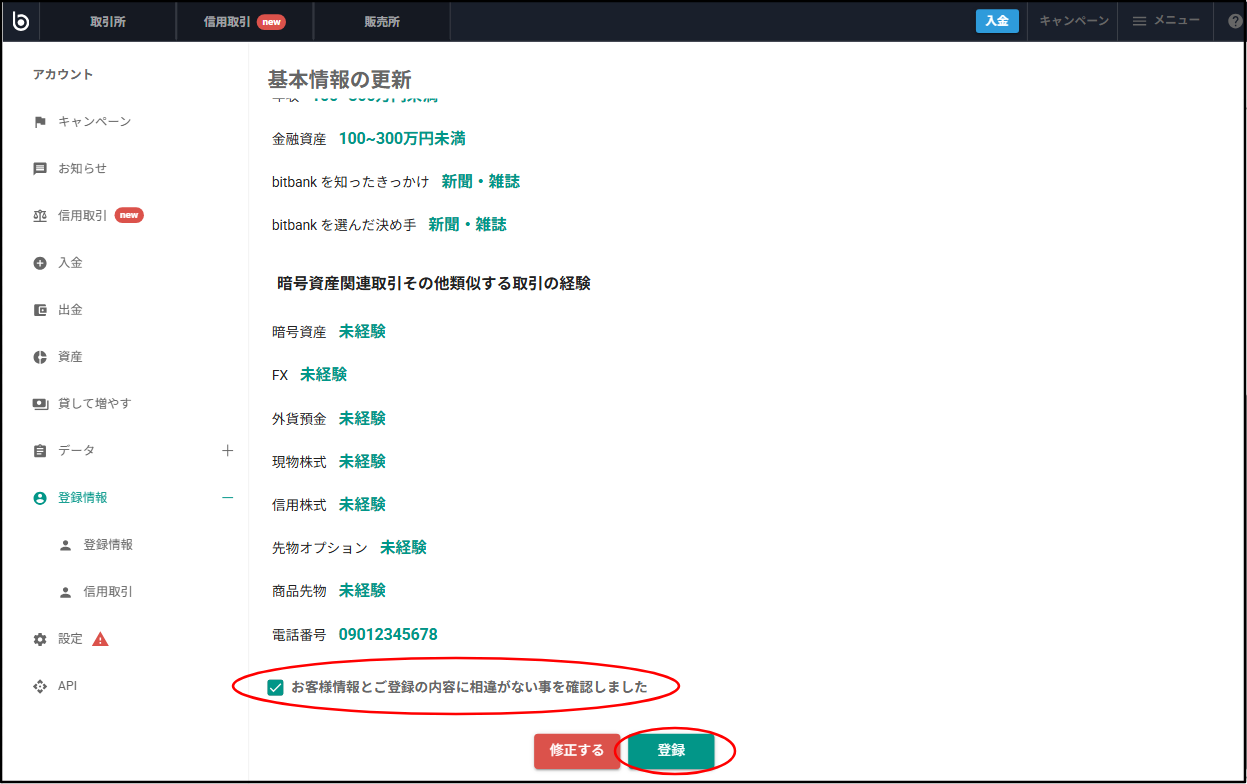Click the new badge in sidebar 信用取引
The height and width of the screenshot is (784, 1247).
tap(129, 215)
